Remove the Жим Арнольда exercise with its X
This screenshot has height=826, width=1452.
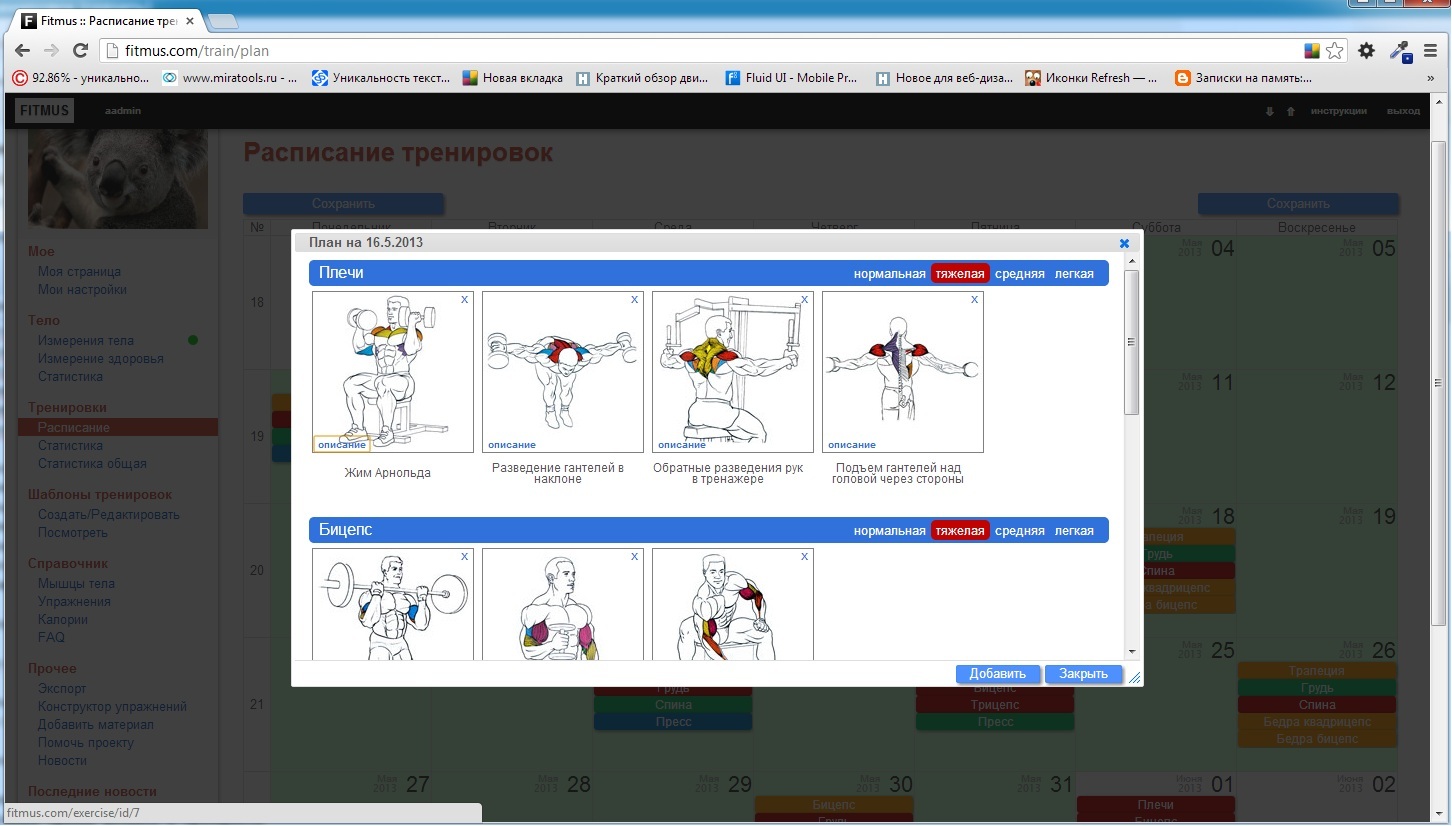pos(464,300)
